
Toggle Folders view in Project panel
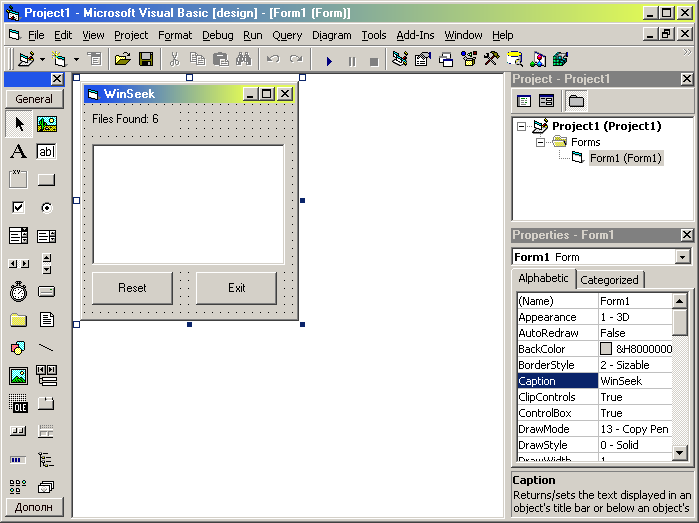point(576,101)
